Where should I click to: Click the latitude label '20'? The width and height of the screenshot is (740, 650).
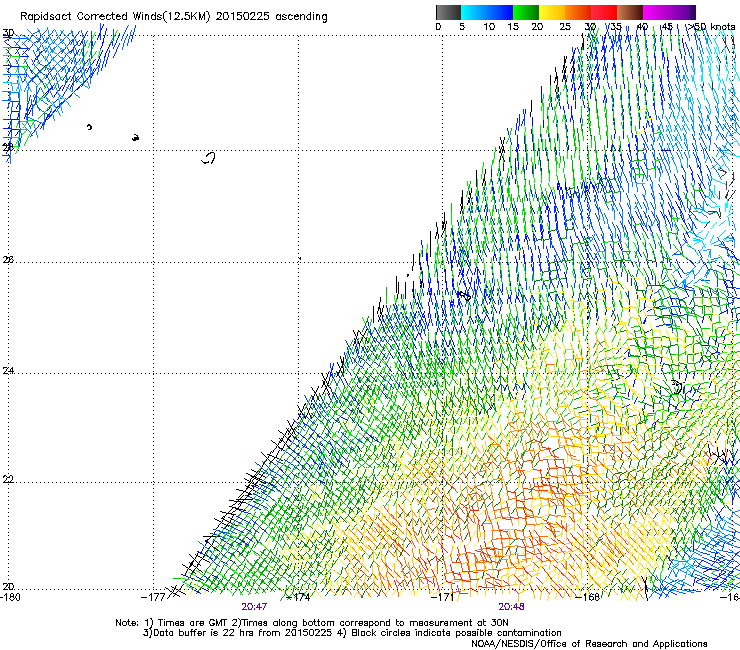click(x=8, y=586)
